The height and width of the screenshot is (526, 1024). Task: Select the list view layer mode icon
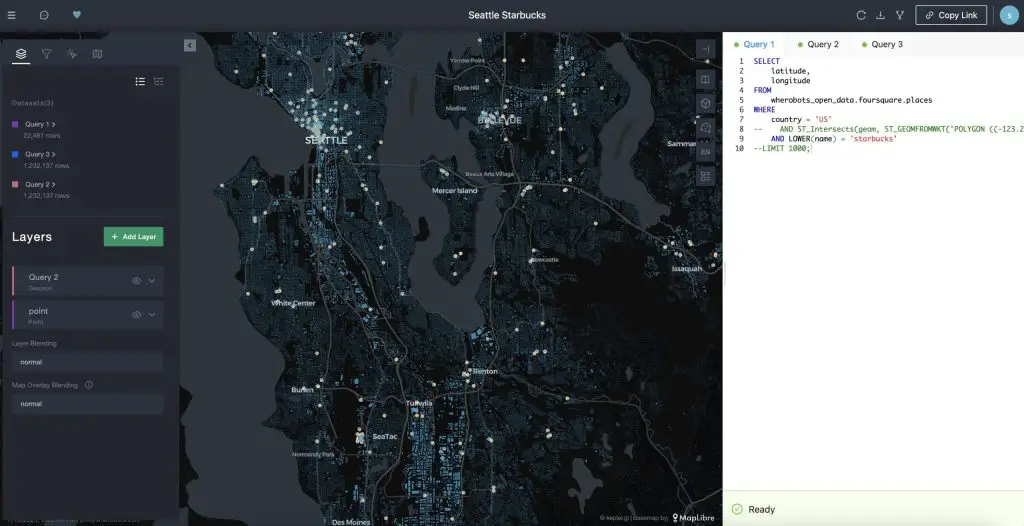click(x=140, y=82)
